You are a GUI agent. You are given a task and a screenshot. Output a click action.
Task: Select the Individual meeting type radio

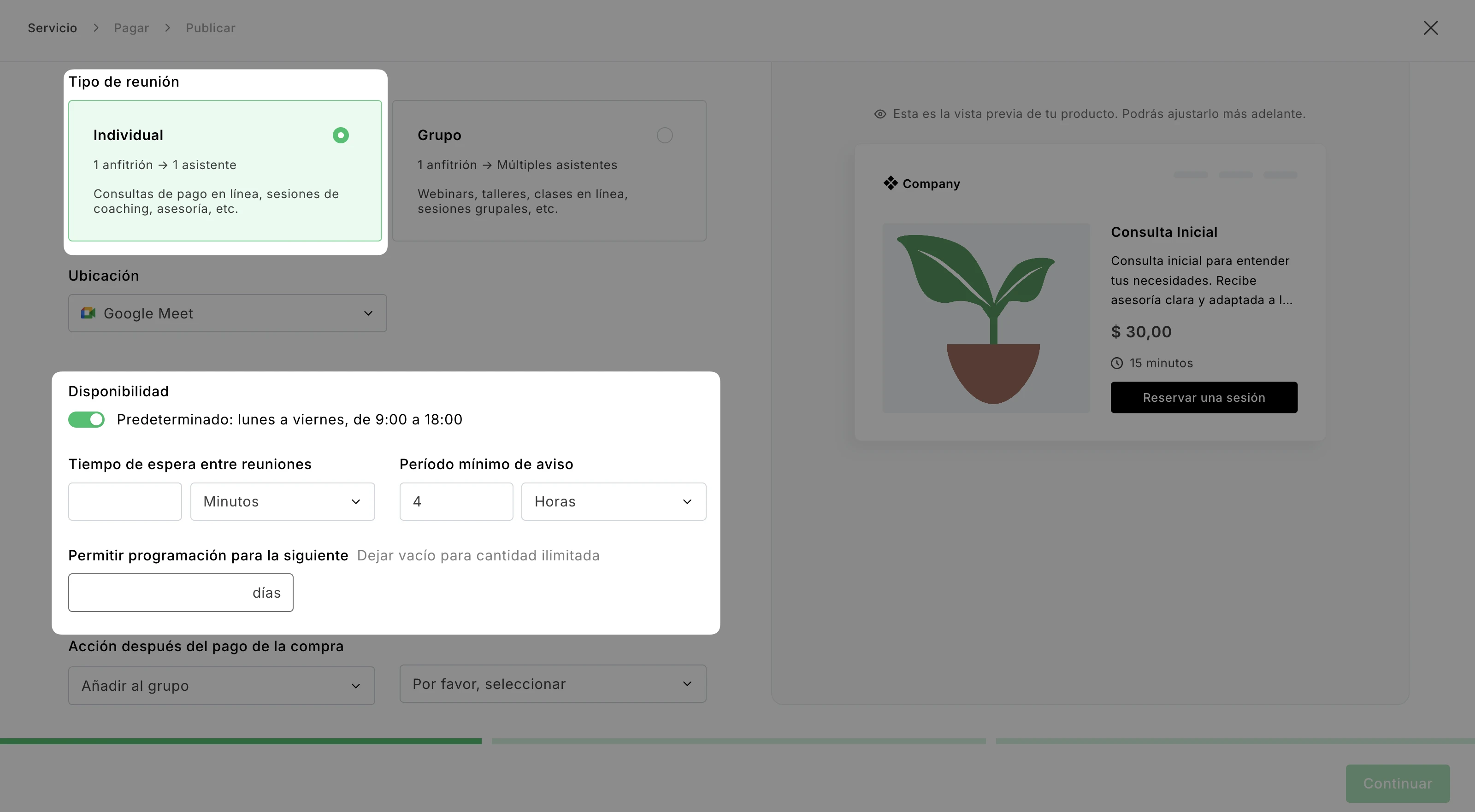point(341,135)
